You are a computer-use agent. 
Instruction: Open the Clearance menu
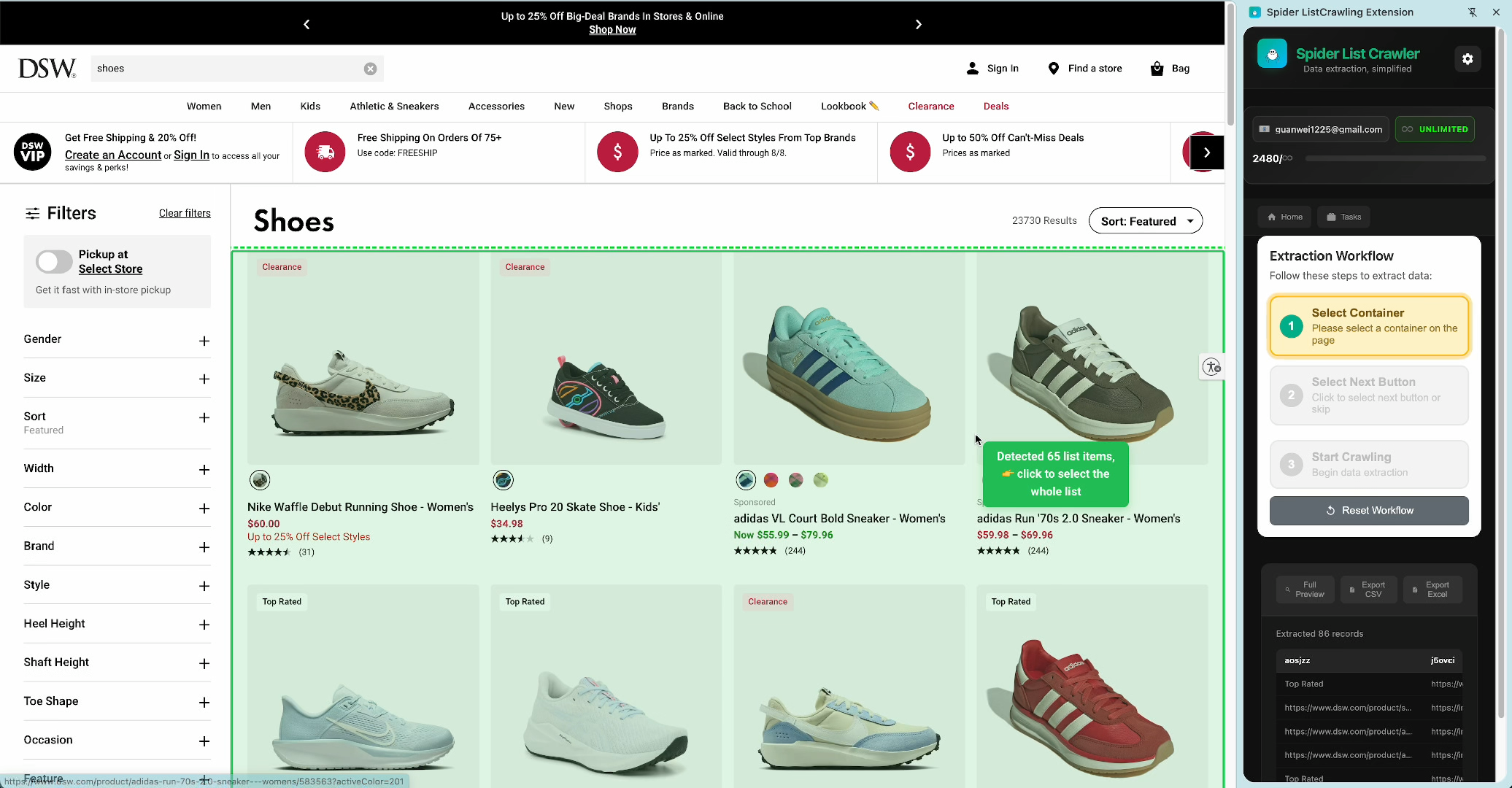click(x=931, y=107)
